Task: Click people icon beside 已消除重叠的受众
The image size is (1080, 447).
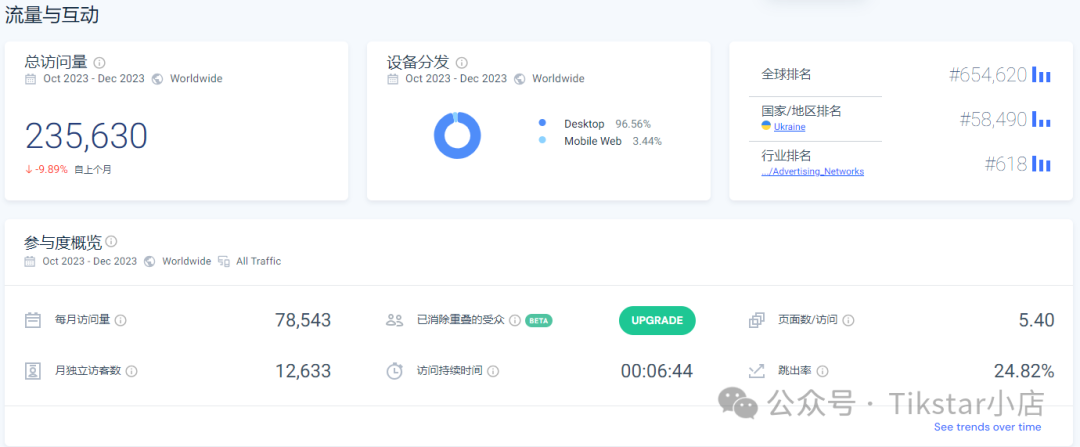Action: coord(395,320)
